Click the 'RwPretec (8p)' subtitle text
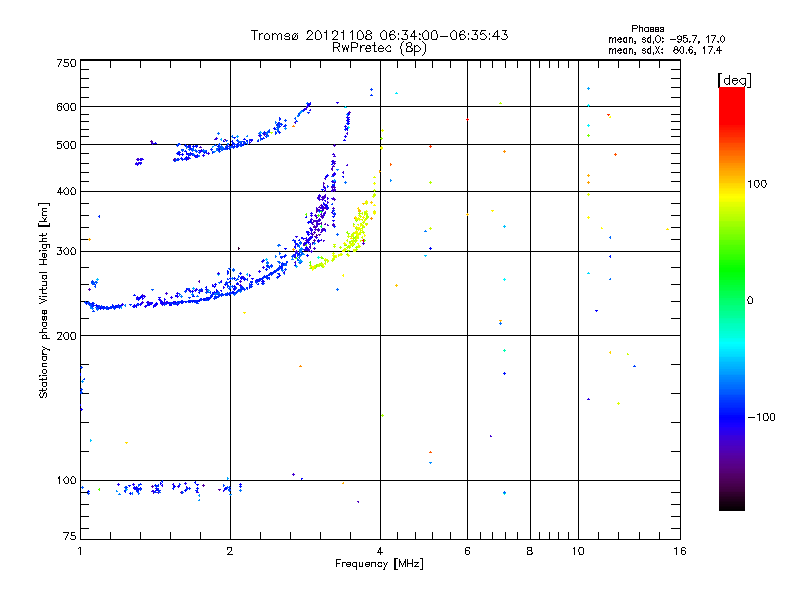Image resolution: width=800 pixels, height=600 pixels. coord(379,48)
